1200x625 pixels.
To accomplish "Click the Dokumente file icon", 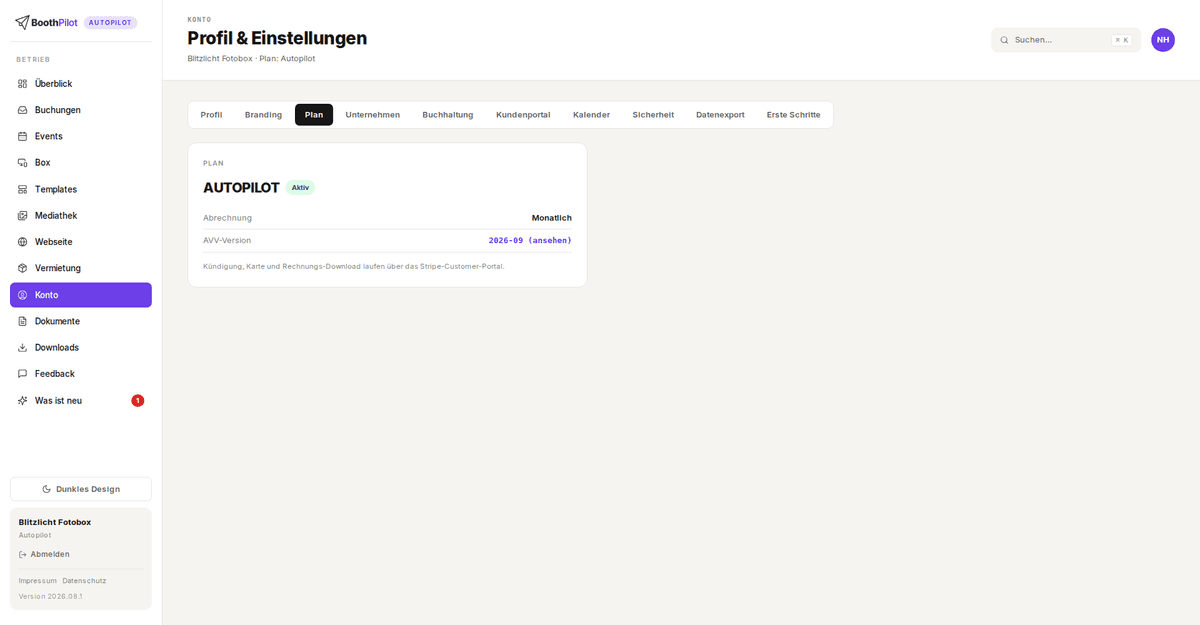I will (x=23, y=321).
